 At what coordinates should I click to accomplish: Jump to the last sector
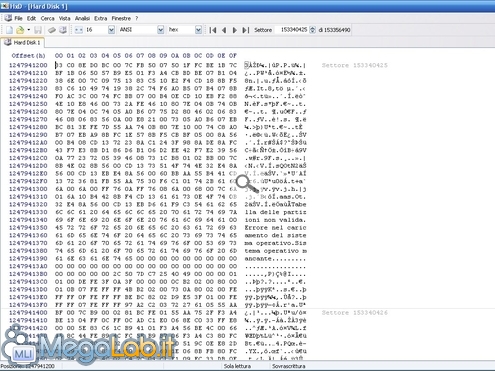246,30
